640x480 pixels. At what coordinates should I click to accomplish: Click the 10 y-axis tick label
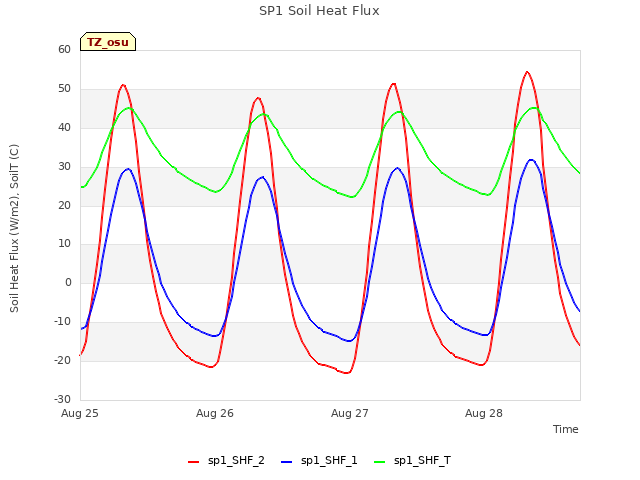64,244
